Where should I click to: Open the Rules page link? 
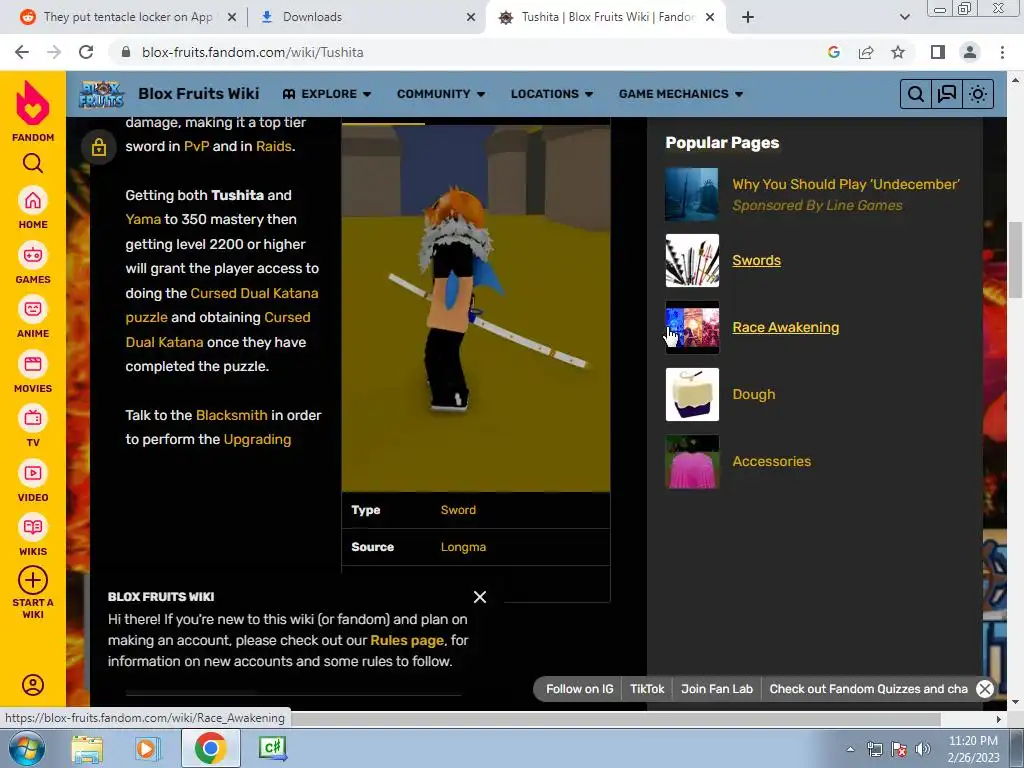coord(407,641)
